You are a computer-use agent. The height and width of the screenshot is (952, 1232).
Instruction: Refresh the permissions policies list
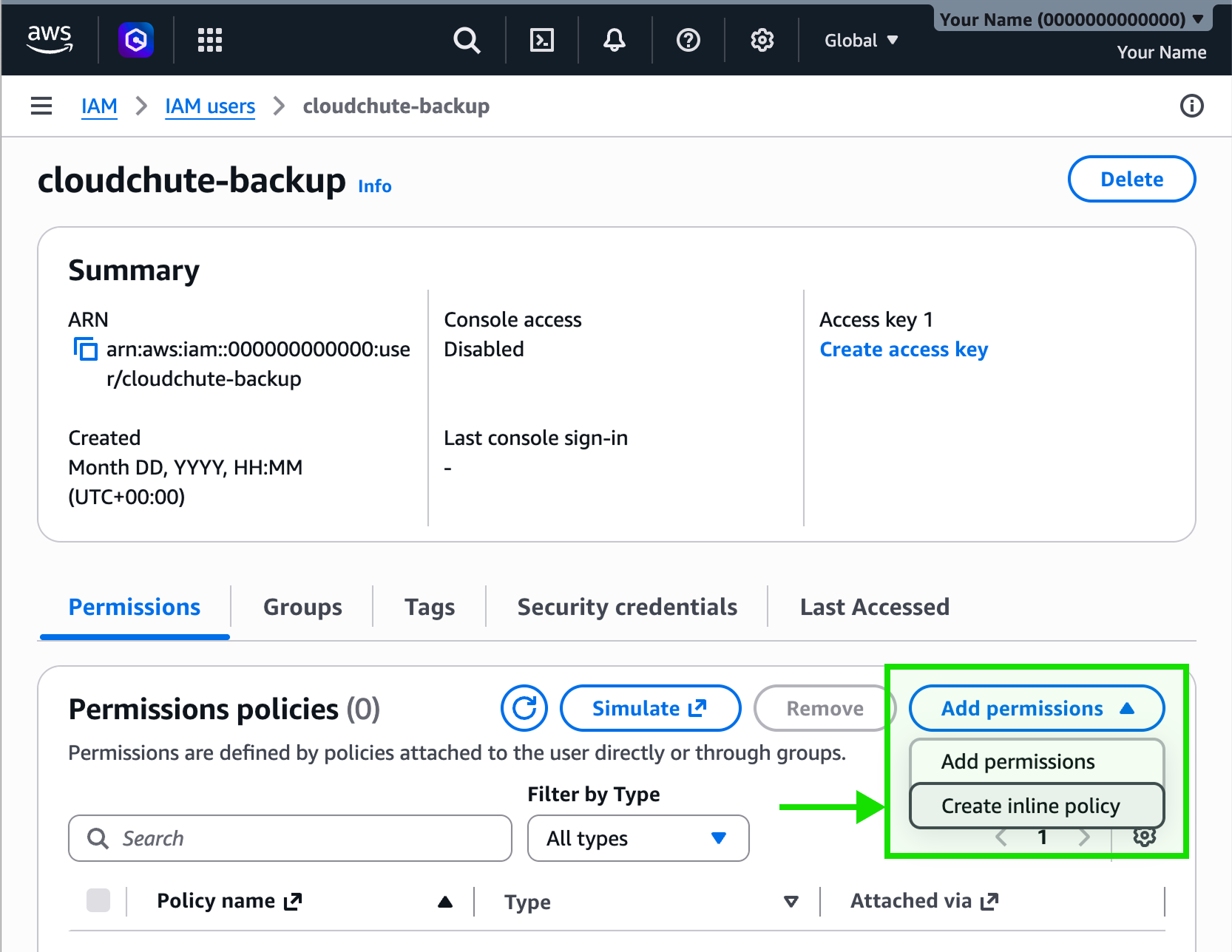coord(524,708)
